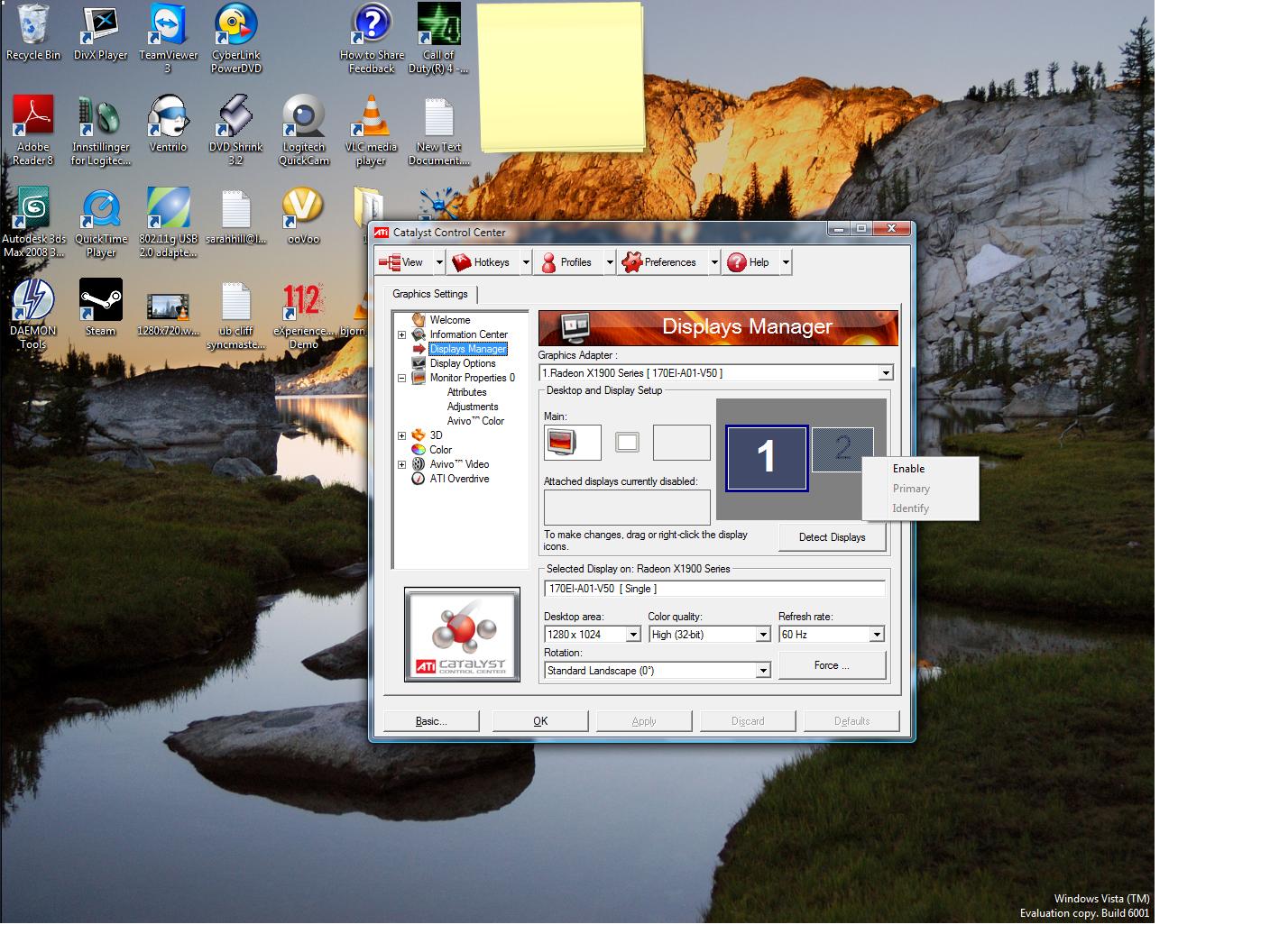Select the VLC media player icon
Viewport: 1270px width, 952px height.
371,131
